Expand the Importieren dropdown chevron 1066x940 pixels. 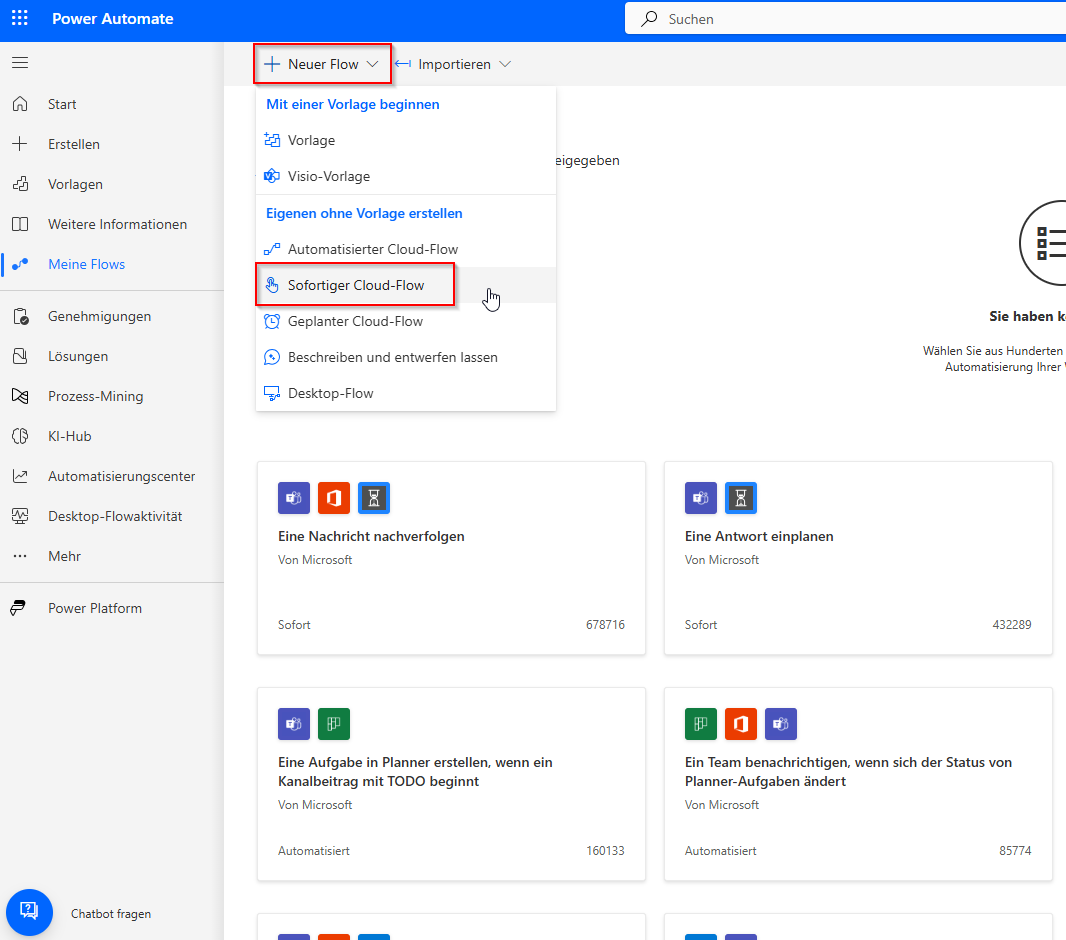(504, 64)
